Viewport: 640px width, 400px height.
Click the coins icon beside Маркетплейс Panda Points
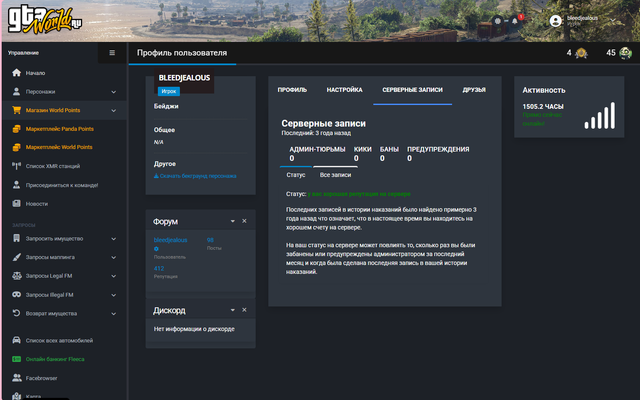[16, 129]
